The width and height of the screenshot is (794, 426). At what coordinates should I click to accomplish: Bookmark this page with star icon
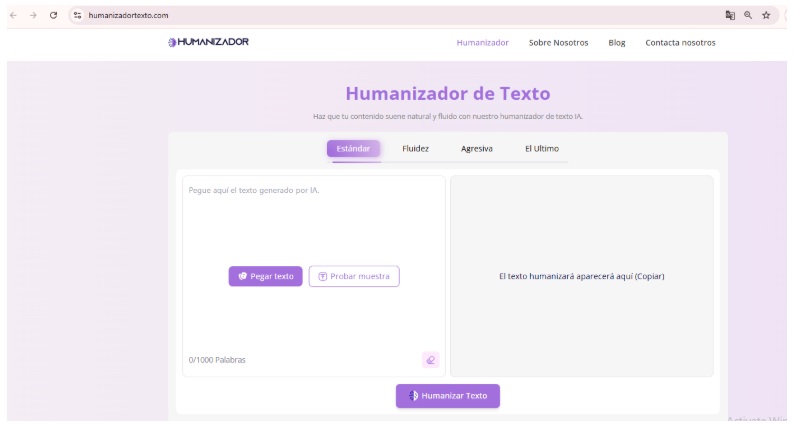[x=766, y=15]
